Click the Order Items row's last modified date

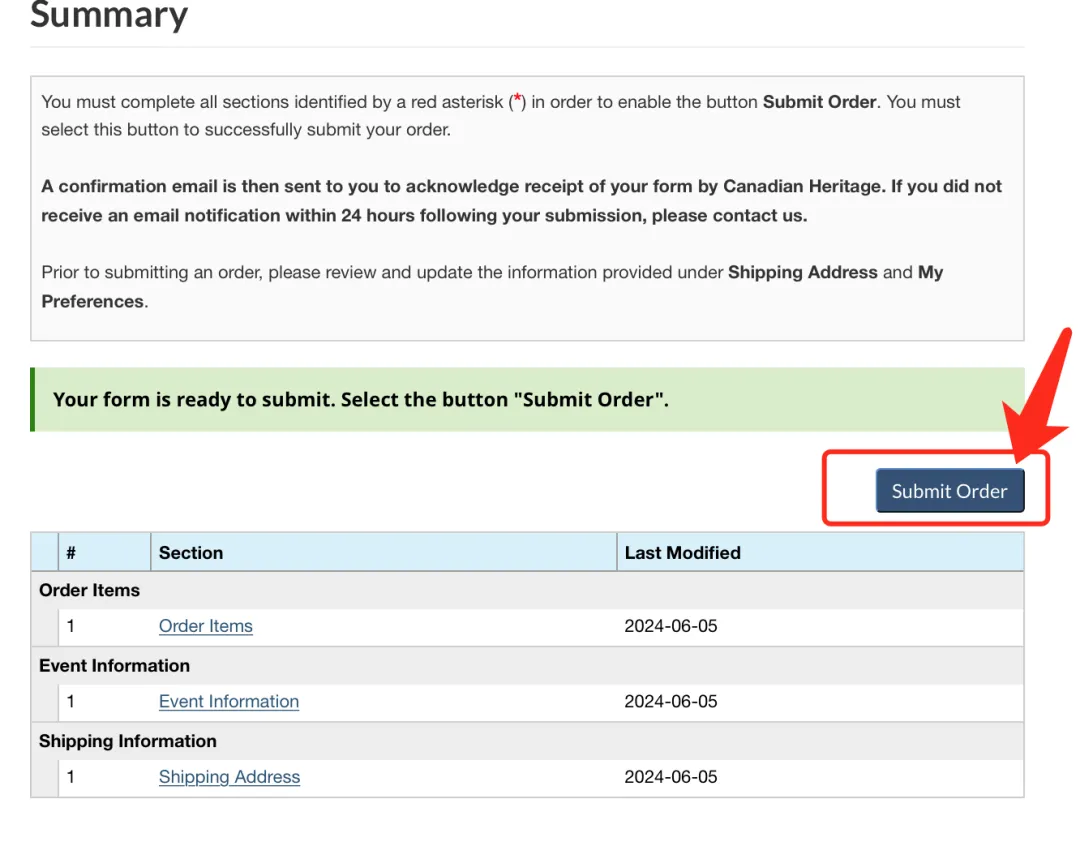click(671, 627)
